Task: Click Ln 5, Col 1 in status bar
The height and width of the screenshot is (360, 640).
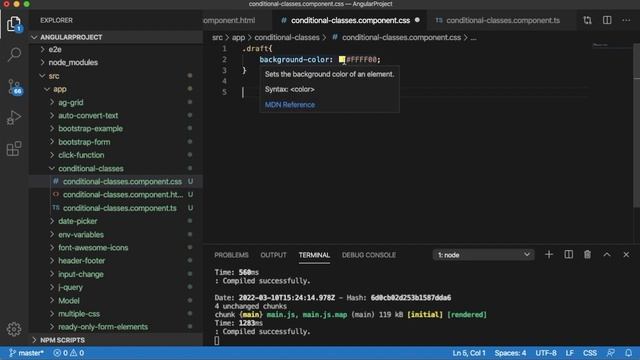Action: 469,353
